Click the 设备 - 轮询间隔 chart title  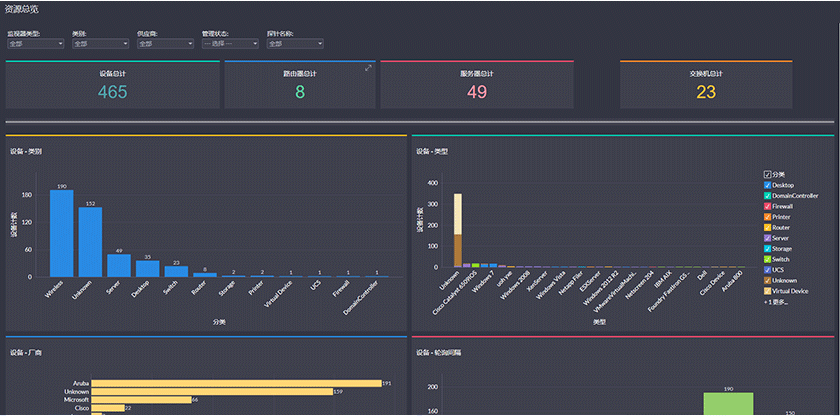(x=439, y=353)
